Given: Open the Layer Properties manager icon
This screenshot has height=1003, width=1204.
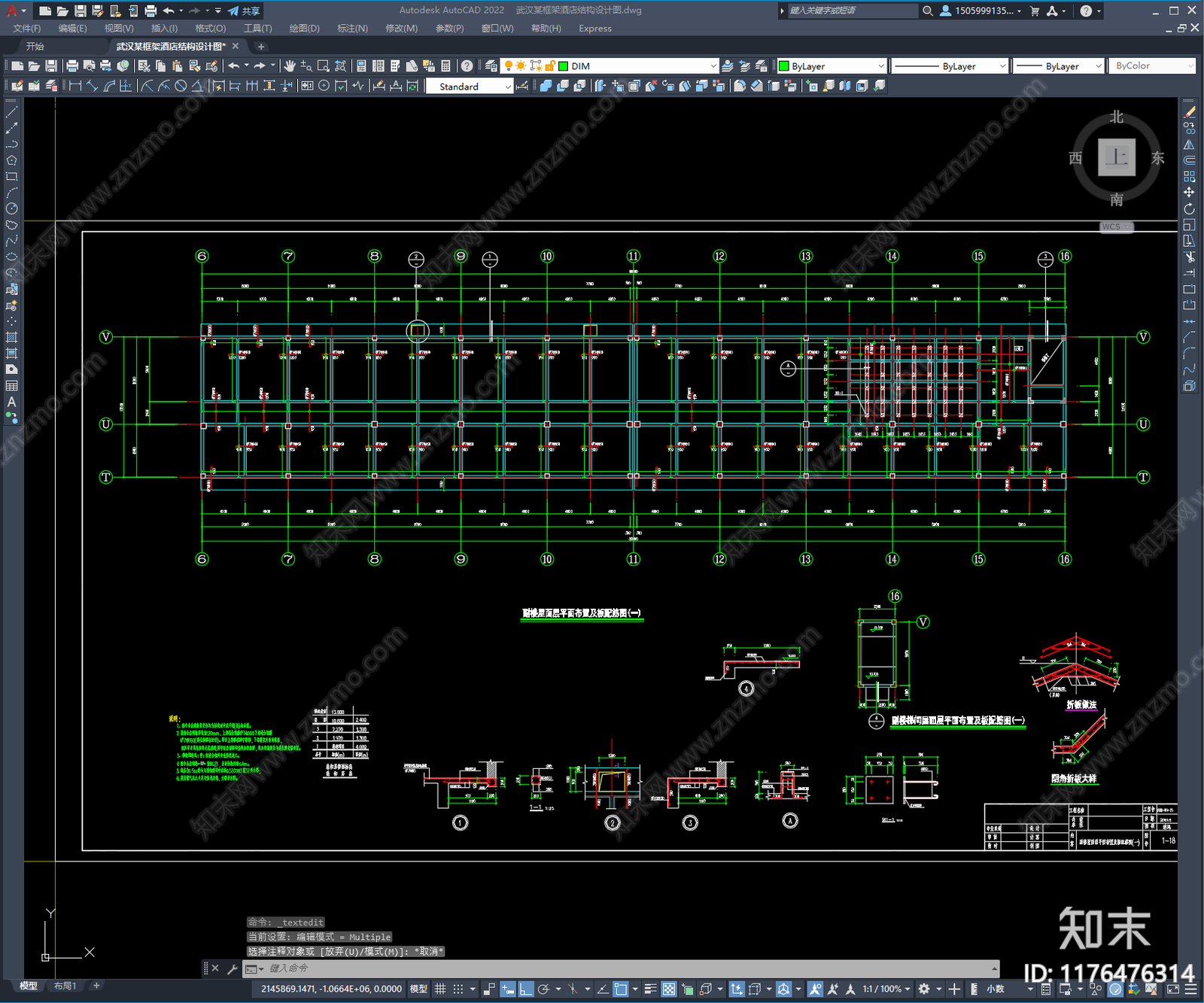Looking at the screenshot, I should click(491, 66).
